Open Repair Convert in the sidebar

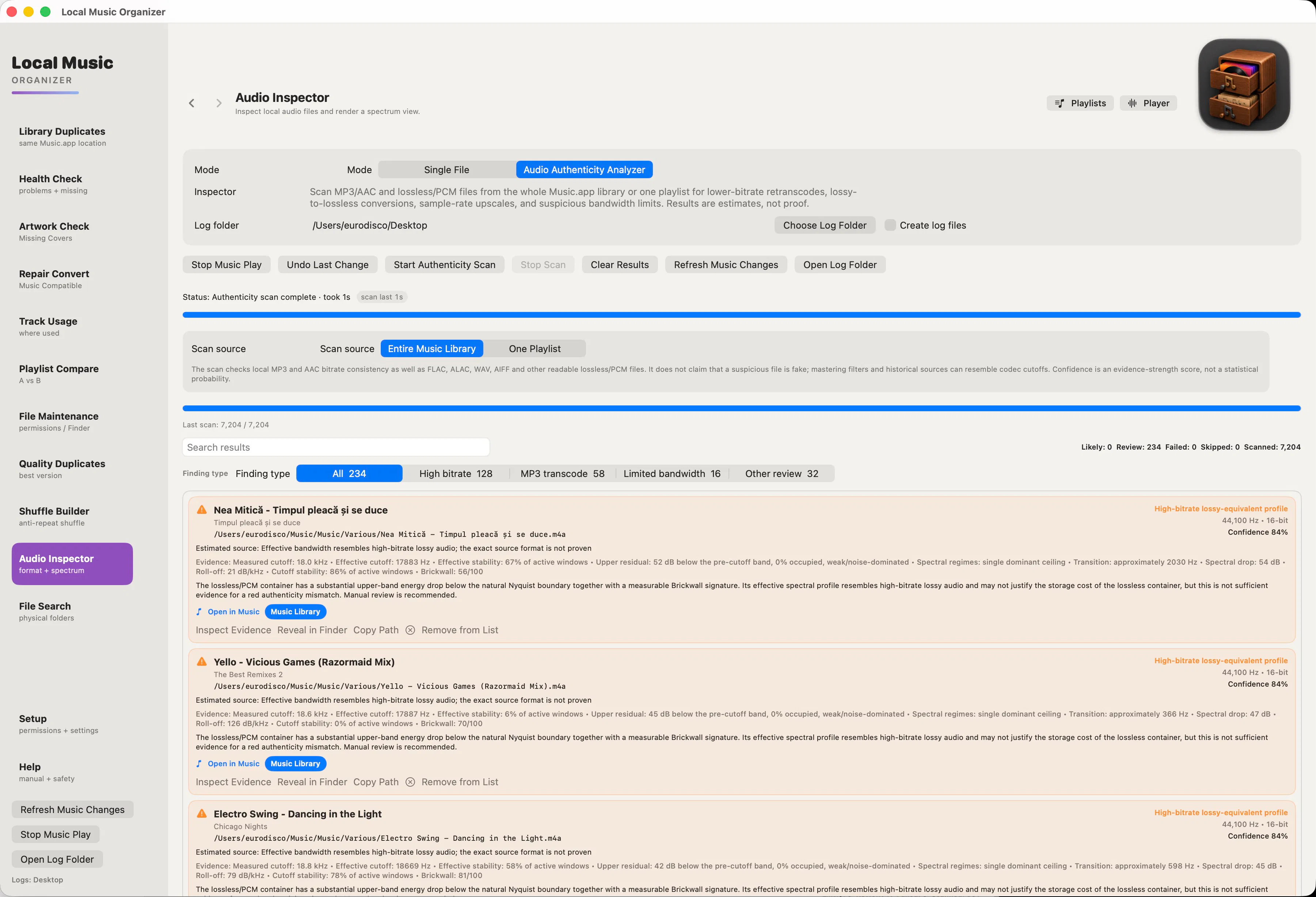pyautogui.click(x=72, y=279)
